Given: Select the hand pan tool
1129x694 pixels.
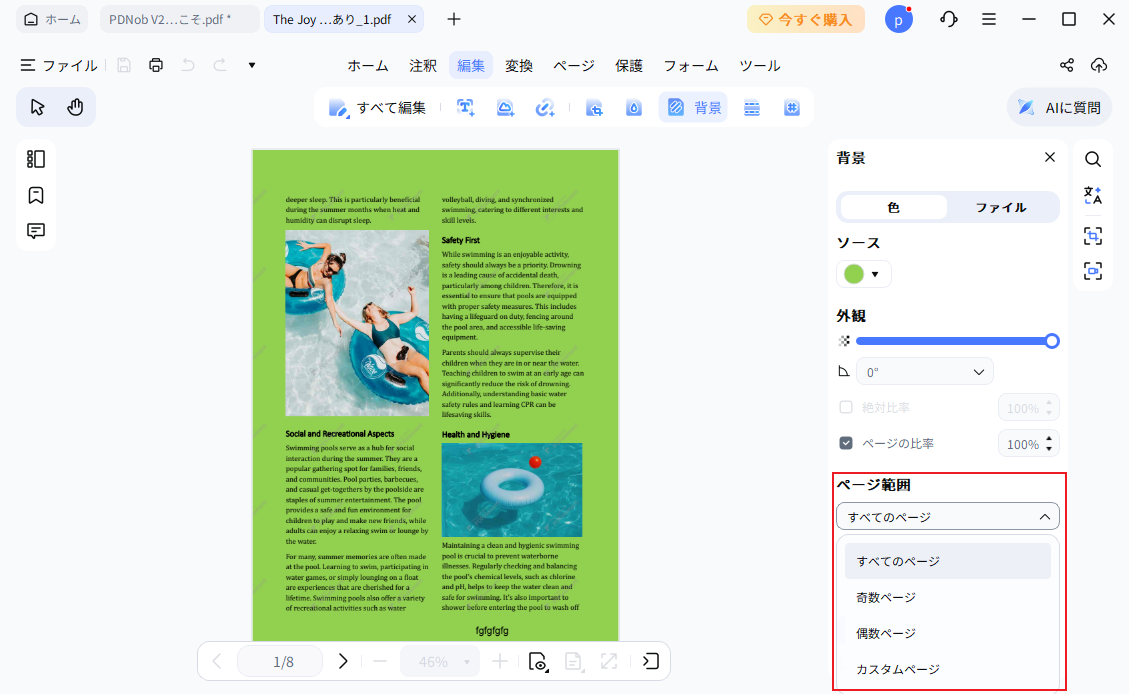Looking at the screenshot, I should (x=75, y=107).
